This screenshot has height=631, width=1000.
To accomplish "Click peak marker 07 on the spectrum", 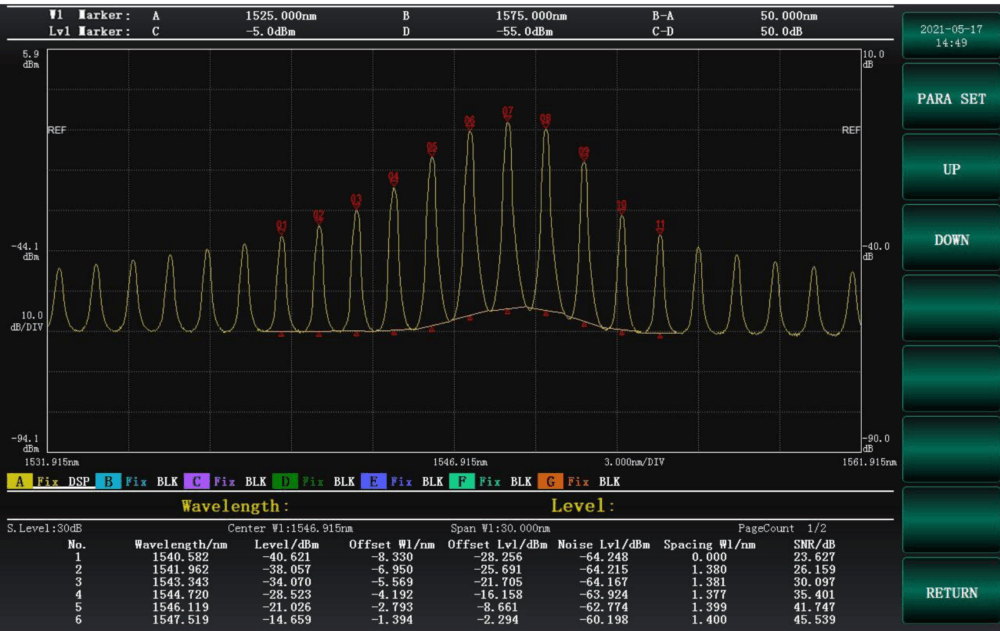I will (x=508, y=112).
